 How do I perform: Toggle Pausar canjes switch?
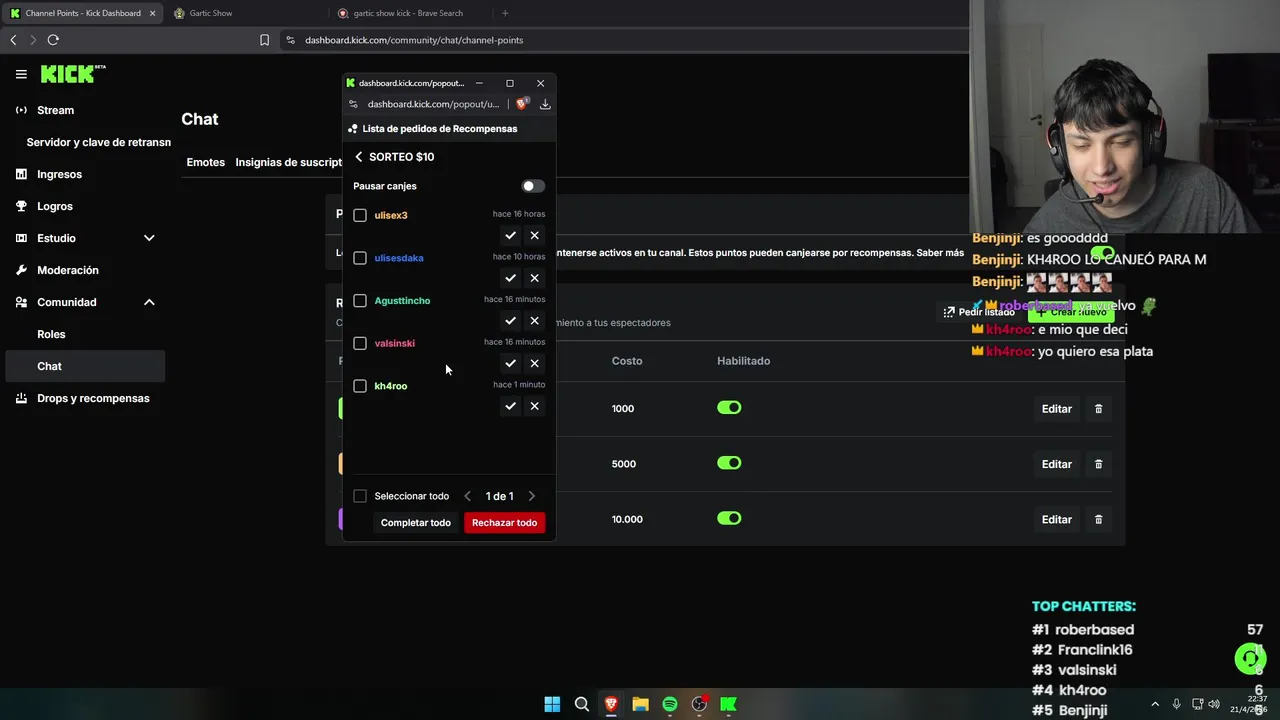533,186
